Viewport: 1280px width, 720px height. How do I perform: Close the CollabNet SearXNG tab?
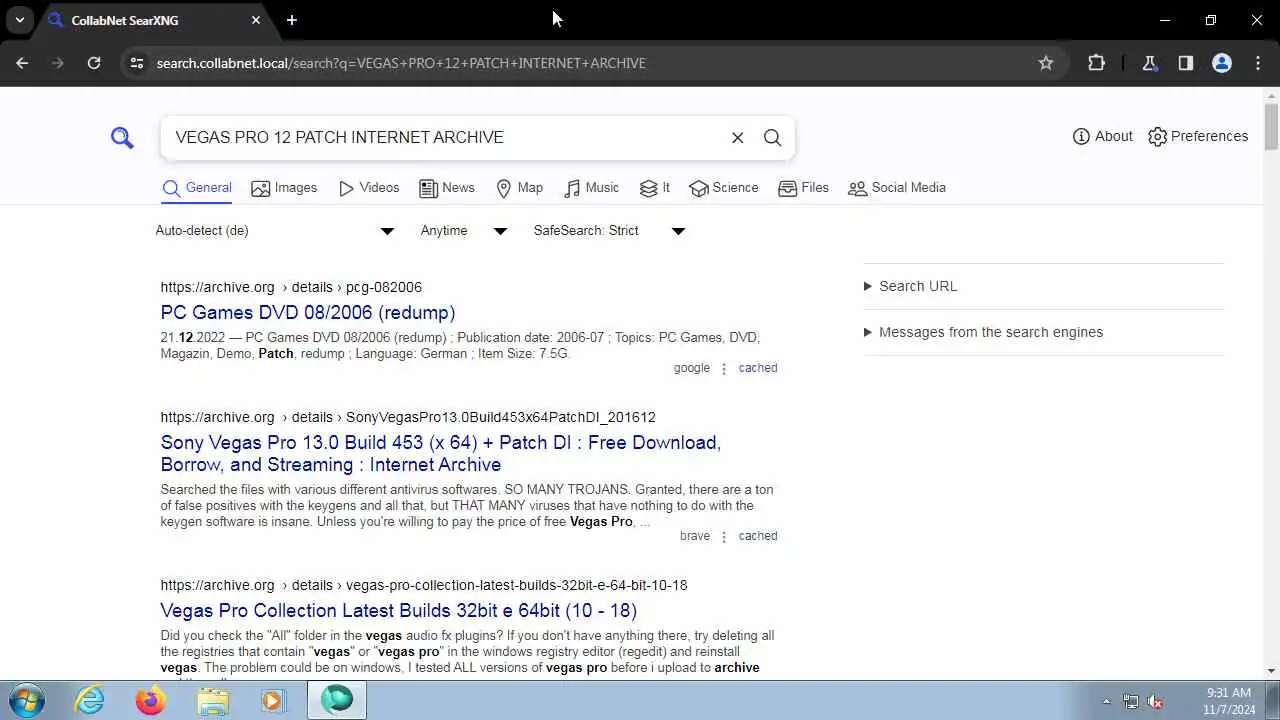tap(256, 20)
